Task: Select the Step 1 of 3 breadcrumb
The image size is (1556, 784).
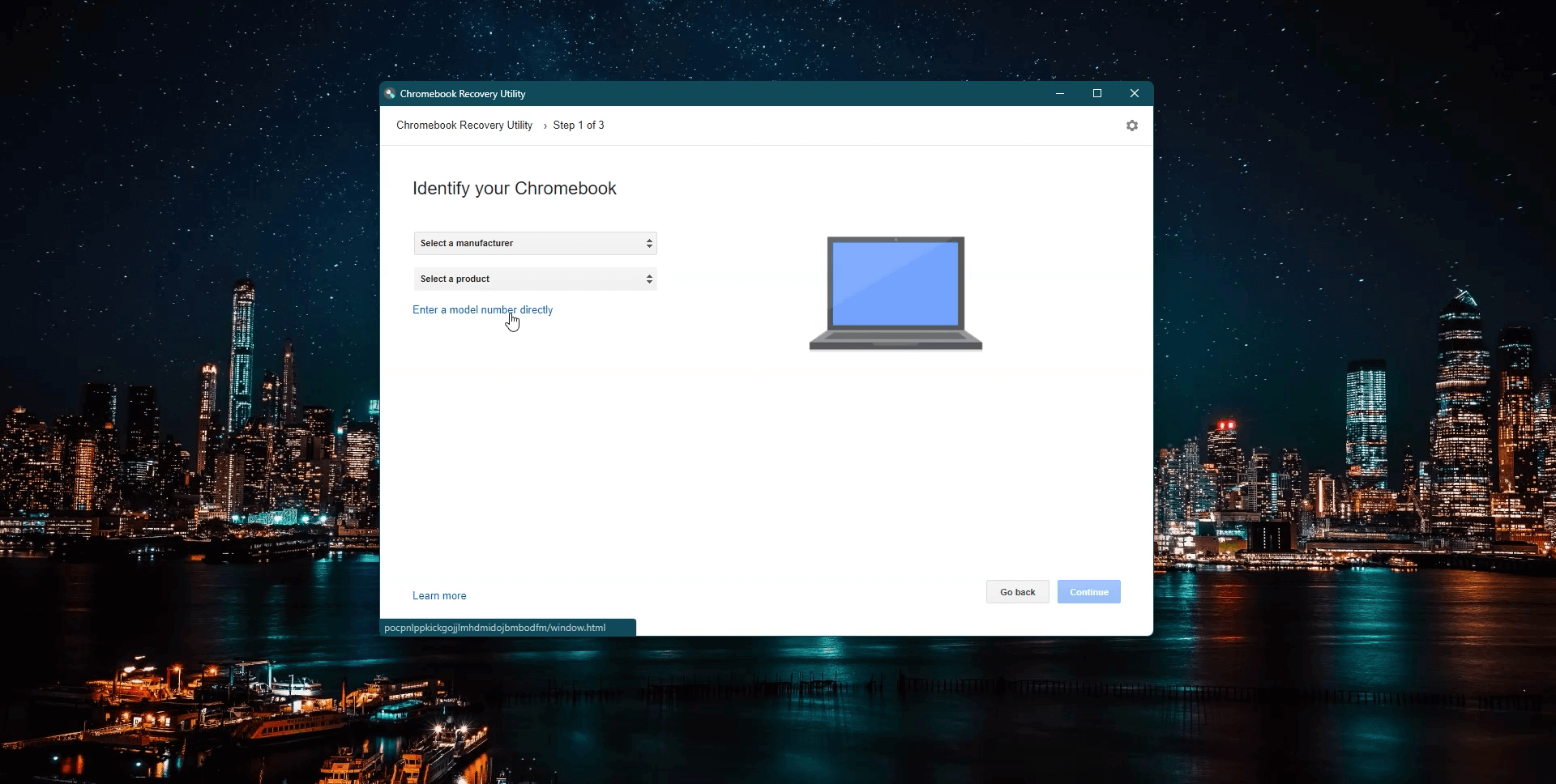Action: point(578,126)
